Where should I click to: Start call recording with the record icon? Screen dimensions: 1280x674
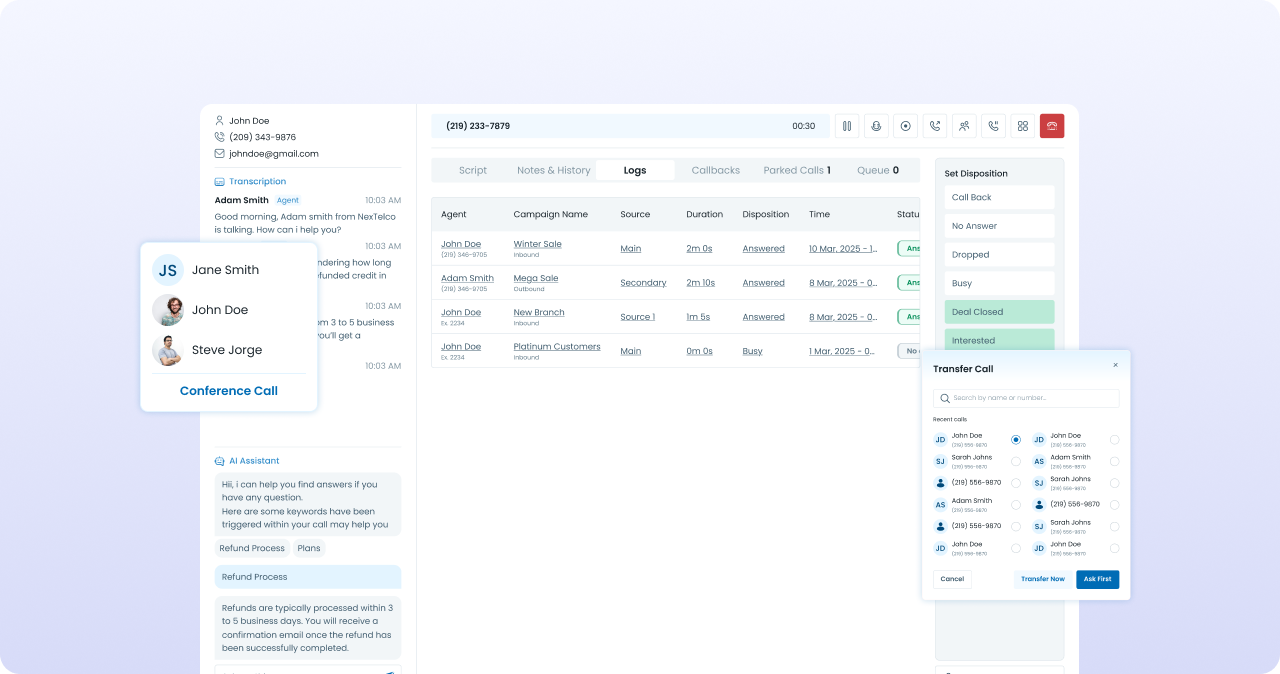click(905, 126)
